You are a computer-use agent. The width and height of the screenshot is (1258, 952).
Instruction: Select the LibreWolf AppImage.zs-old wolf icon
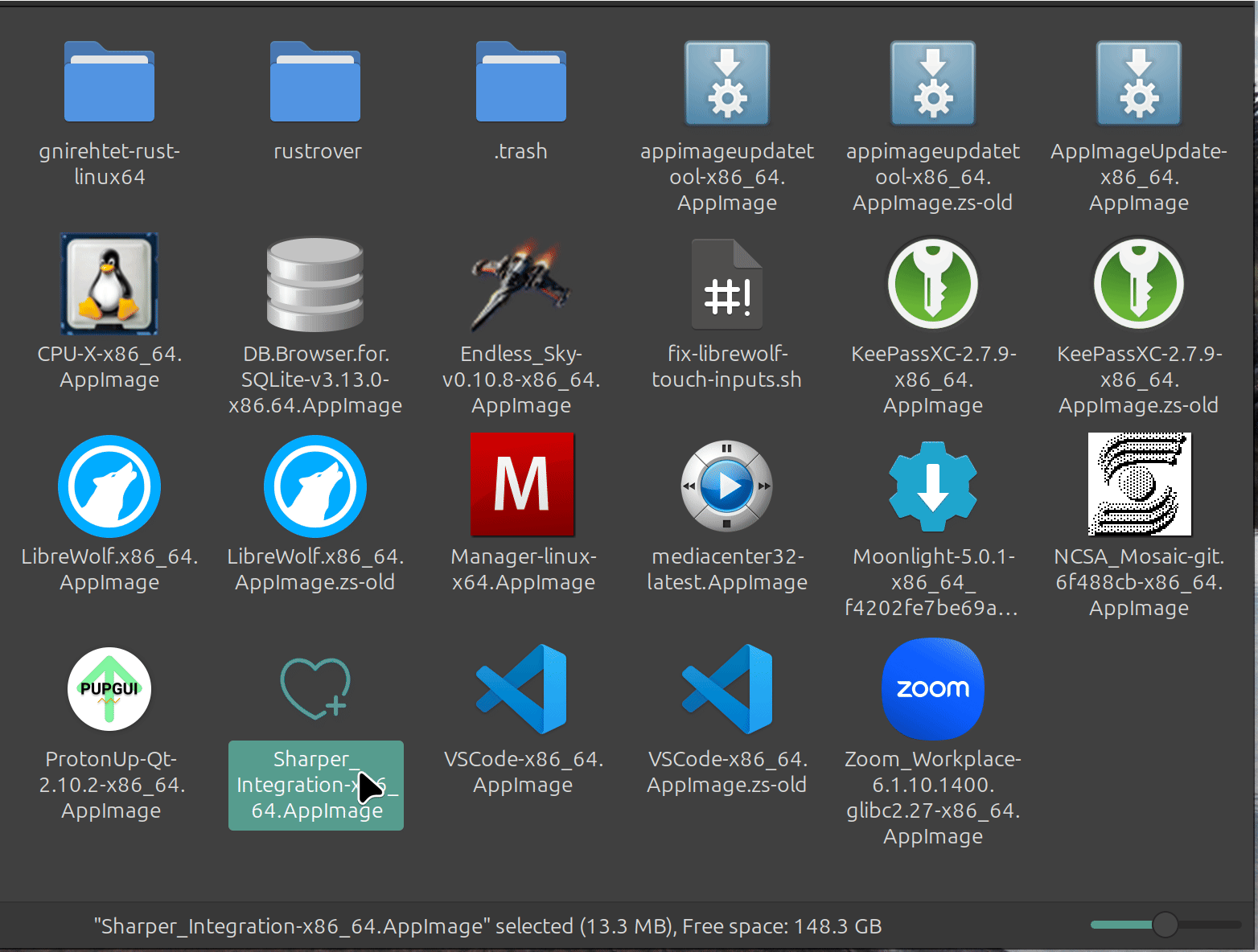[315, 486]
